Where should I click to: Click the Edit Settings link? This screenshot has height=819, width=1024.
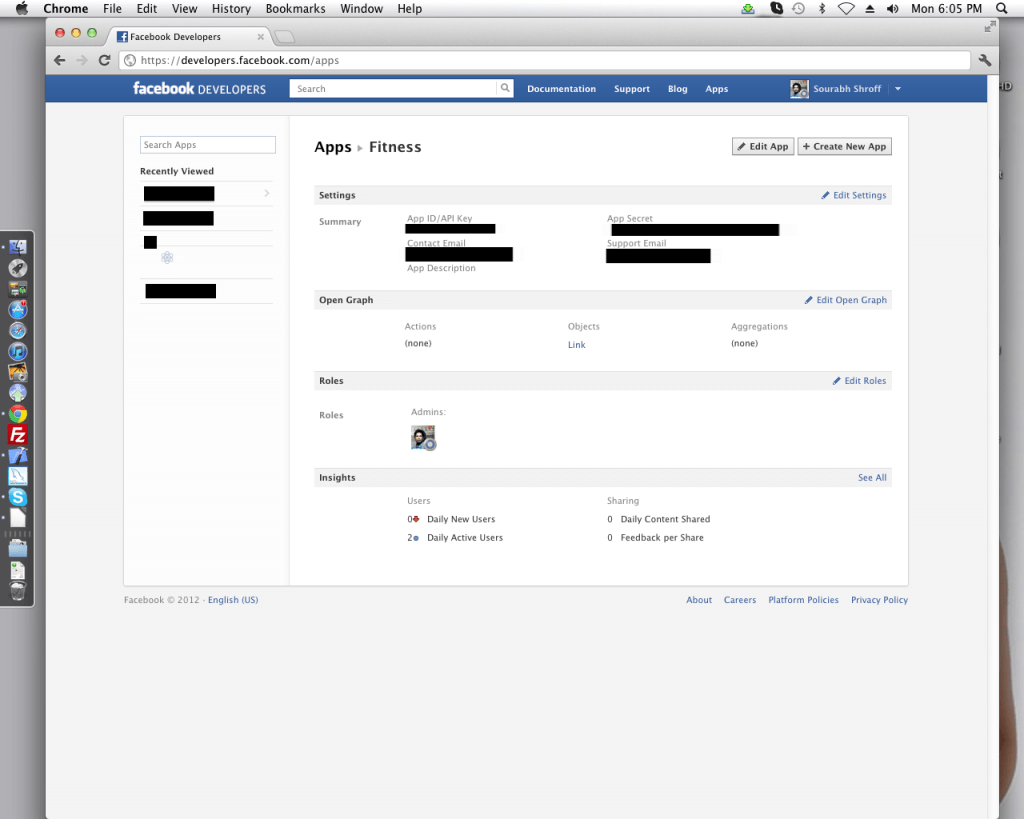coord(854,195)
